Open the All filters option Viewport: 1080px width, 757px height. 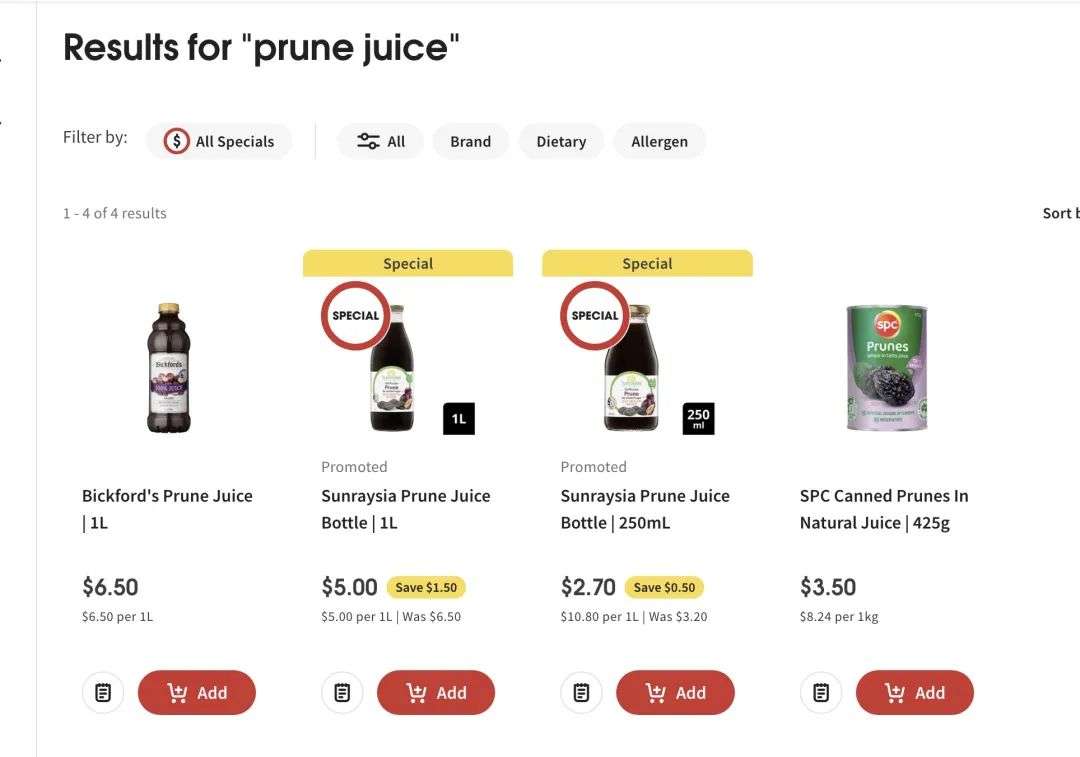(380, 141)
